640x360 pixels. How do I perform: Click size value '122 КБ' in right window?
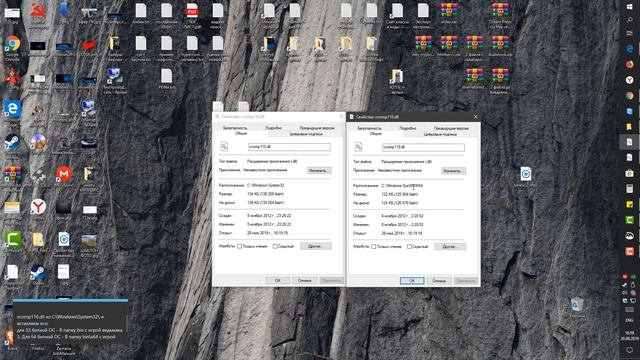pos(400,194)
